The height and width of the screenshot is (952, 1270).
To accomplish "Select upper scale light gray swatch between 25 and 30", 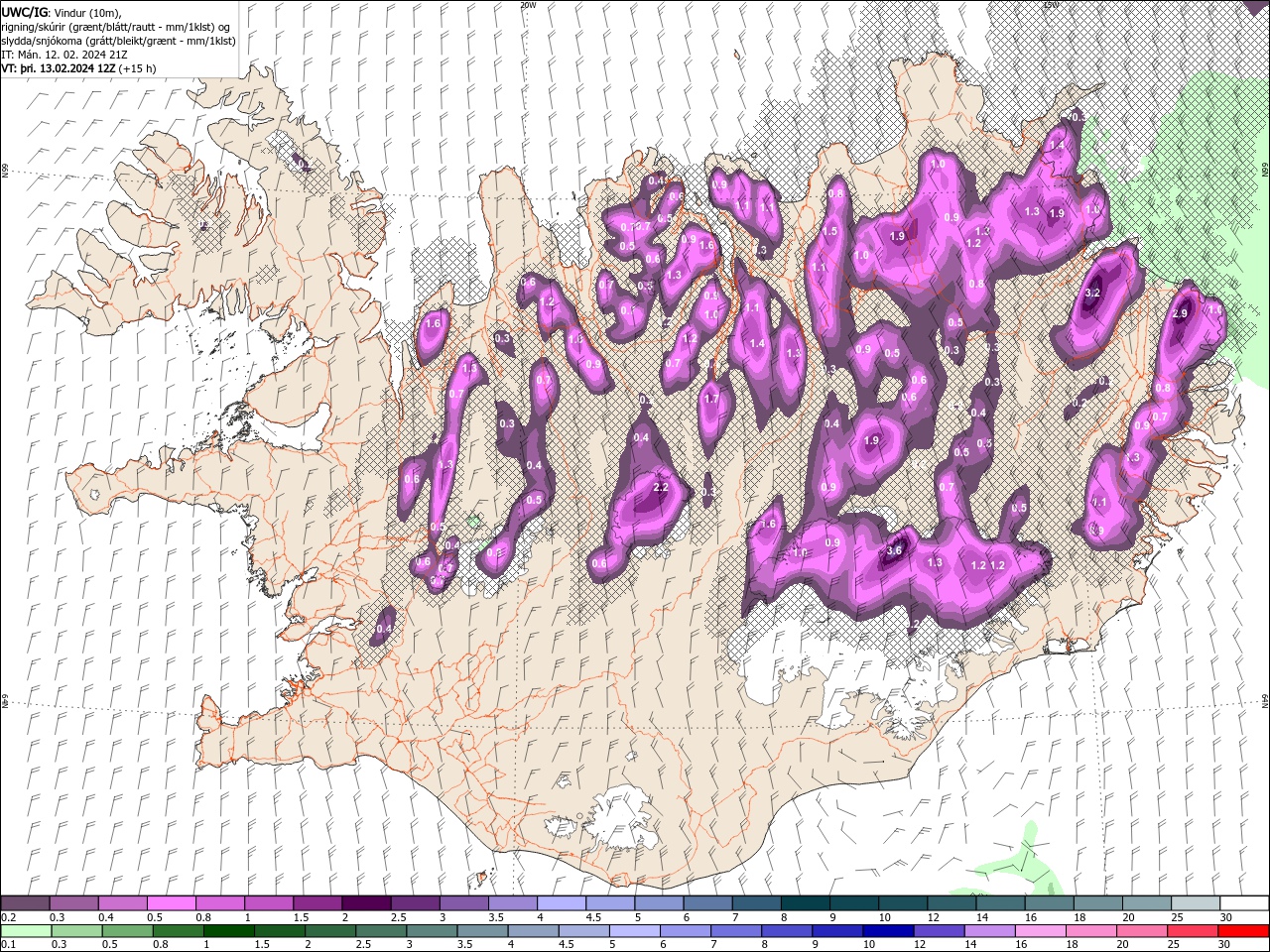I will point(1195,903).
